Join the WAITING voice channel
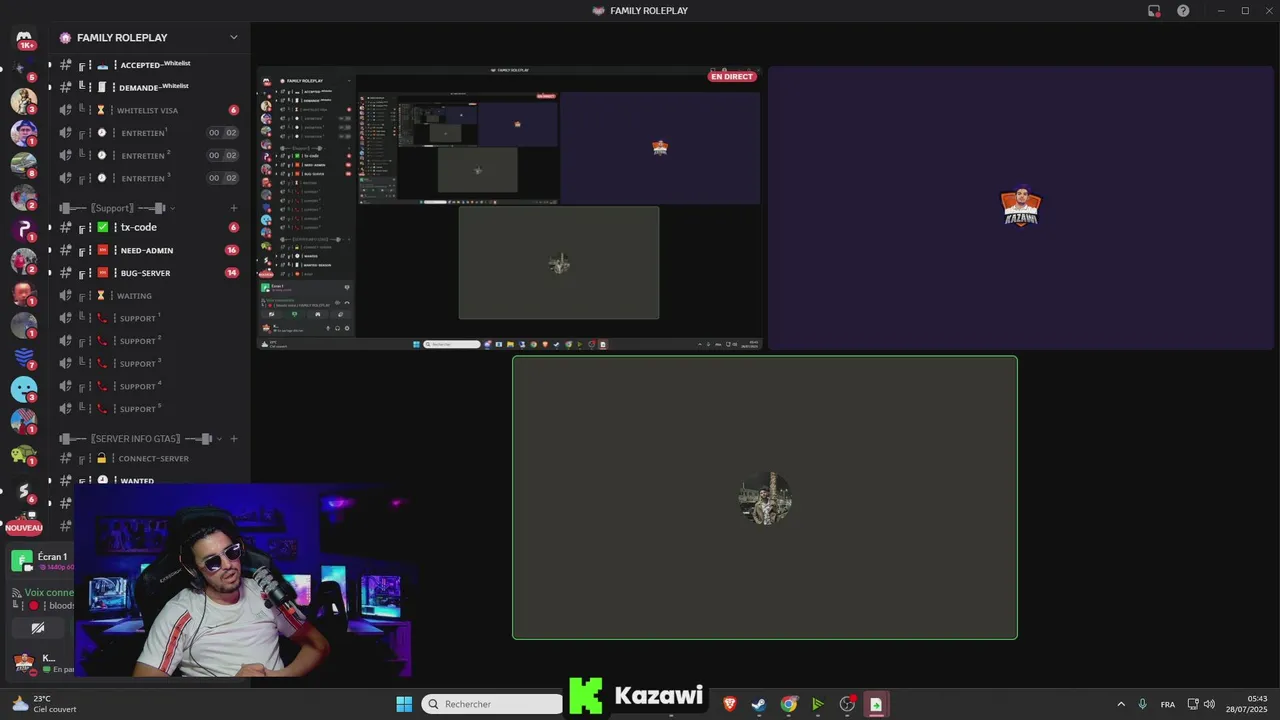Screen dimensions: 1280x720 click(x=148, y=296)
